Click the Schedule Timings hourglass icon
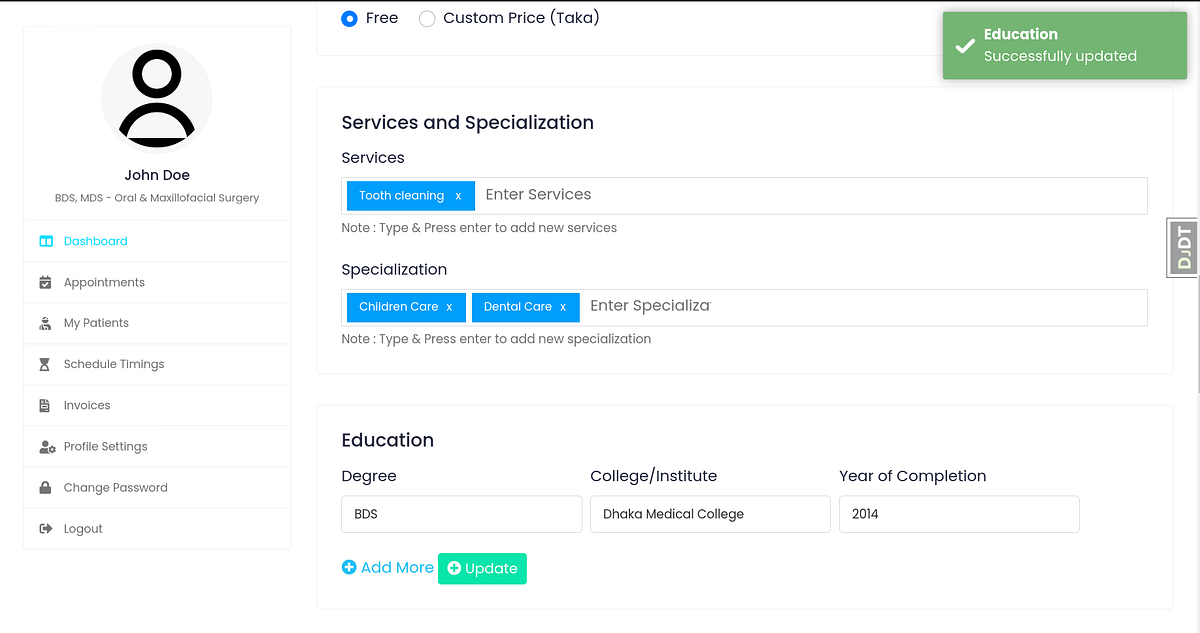Image resolution: width=1200 pixels, height=633 pixels. pos(45,365)
